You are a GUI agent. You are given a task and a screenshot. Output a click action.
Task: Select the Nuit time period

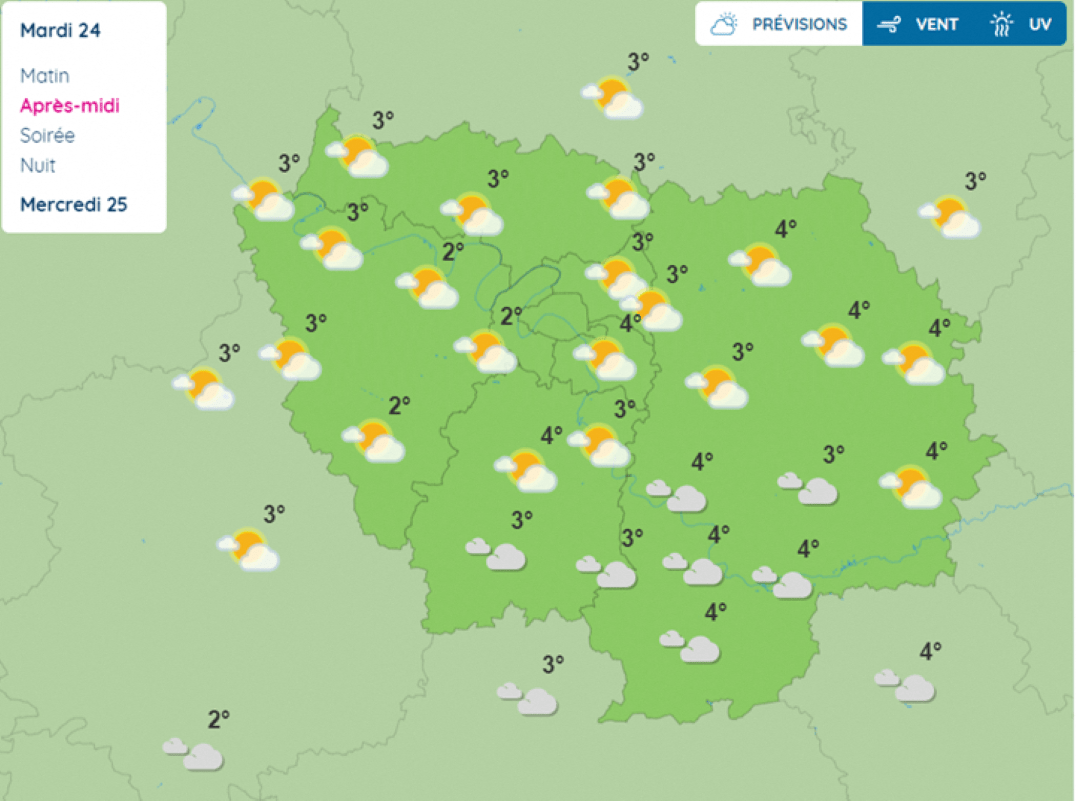(37, 165)
